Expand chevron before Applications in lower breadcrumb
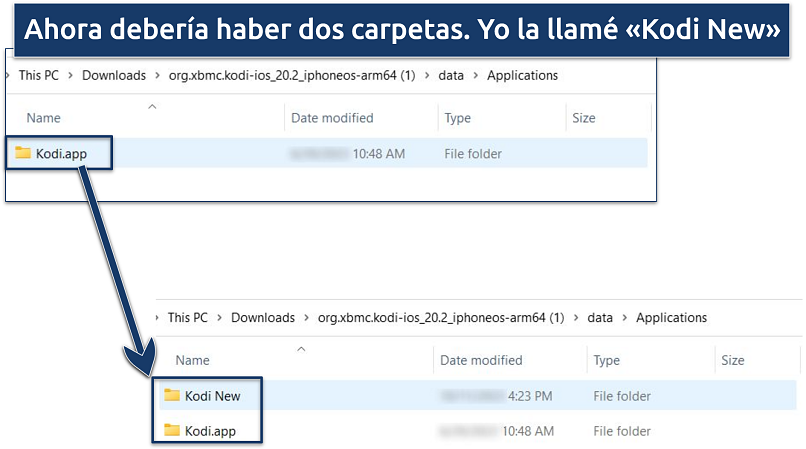The image size is (806, 449). [x=625, y=318]
